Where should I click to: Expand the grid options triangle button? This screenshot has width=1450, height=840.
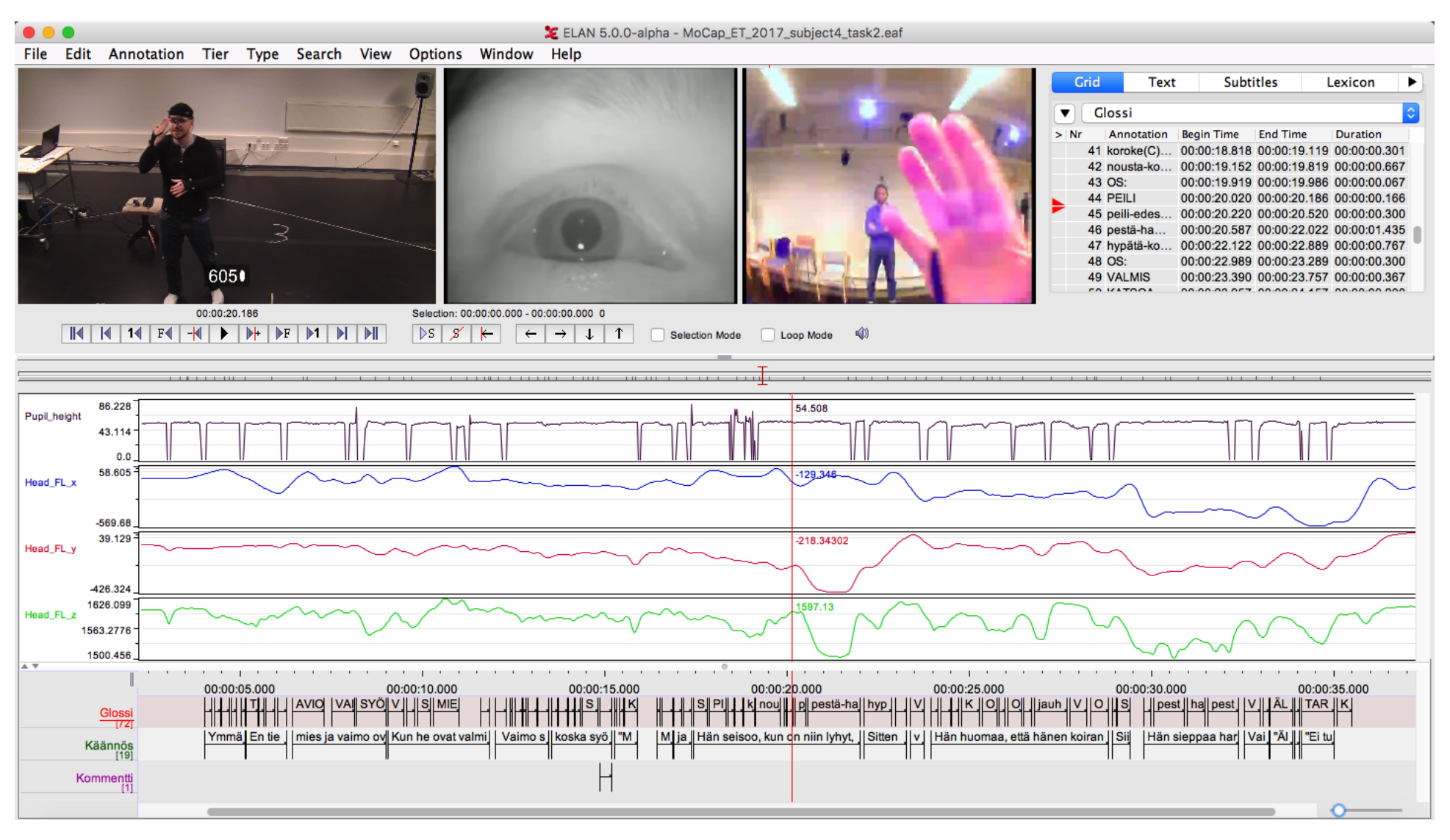[x=1065, y=113]
